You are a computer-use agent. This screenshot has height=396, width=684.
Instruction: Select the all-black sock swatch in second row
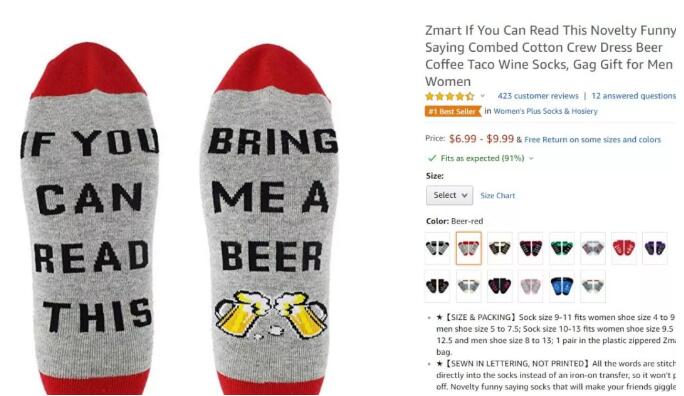click(438, 286)
